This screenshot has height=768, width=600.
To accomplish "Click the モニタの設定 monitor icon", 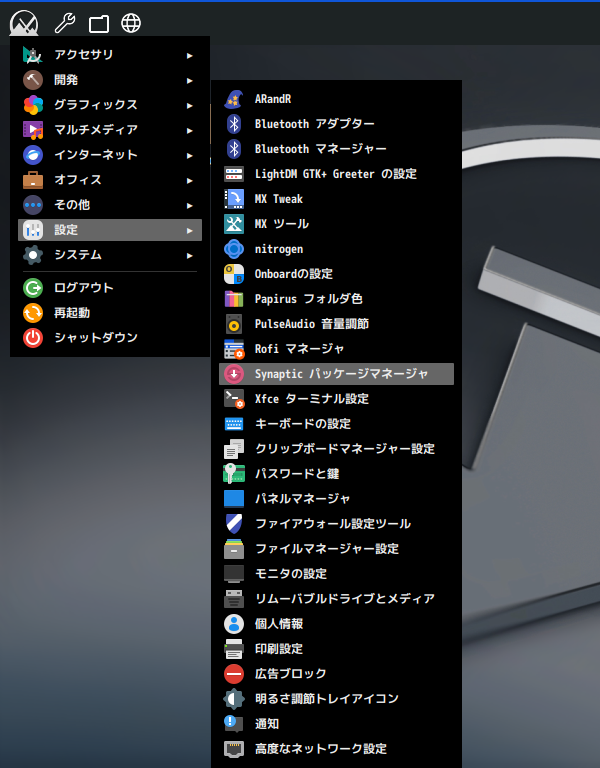I will pos(234,574).
